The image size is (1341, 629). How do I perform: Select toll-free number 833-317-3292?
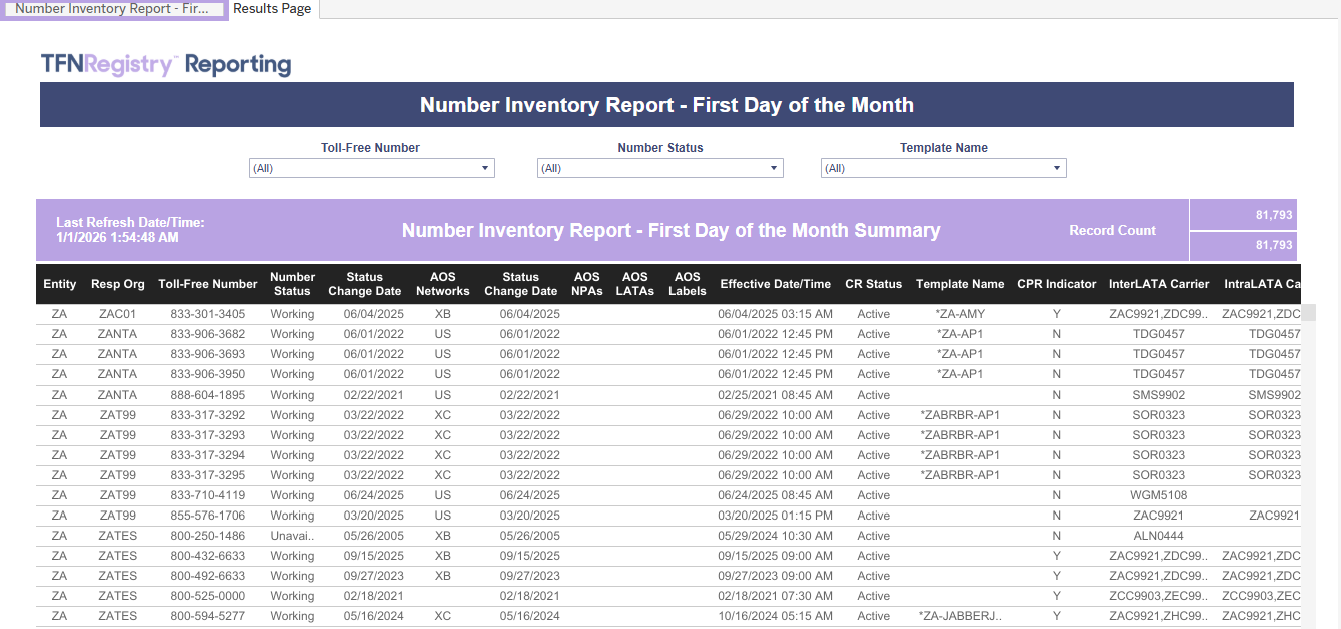(208, 415)
